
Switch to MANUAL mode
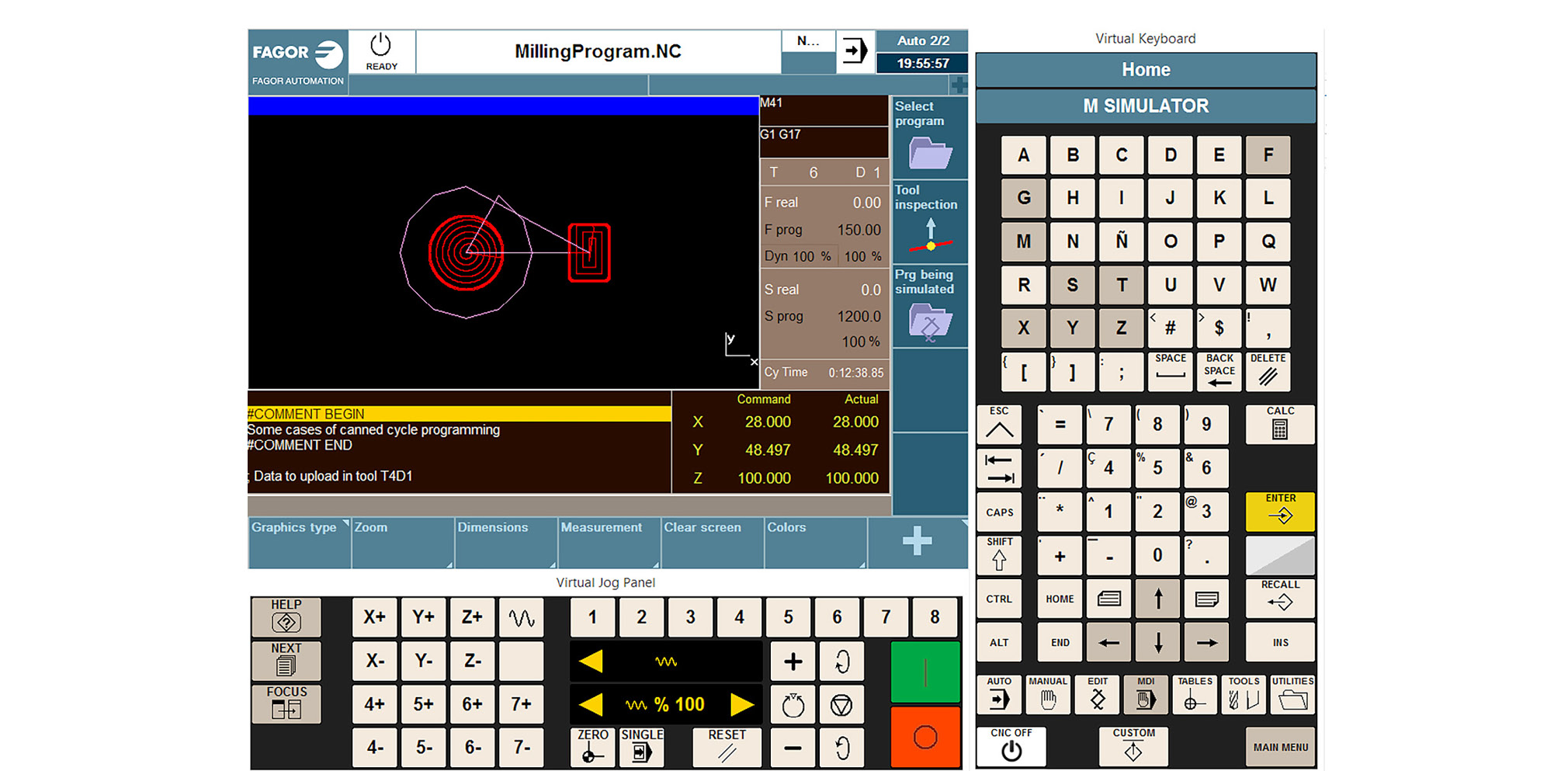pyautogui.click(x=1047, y=694)
